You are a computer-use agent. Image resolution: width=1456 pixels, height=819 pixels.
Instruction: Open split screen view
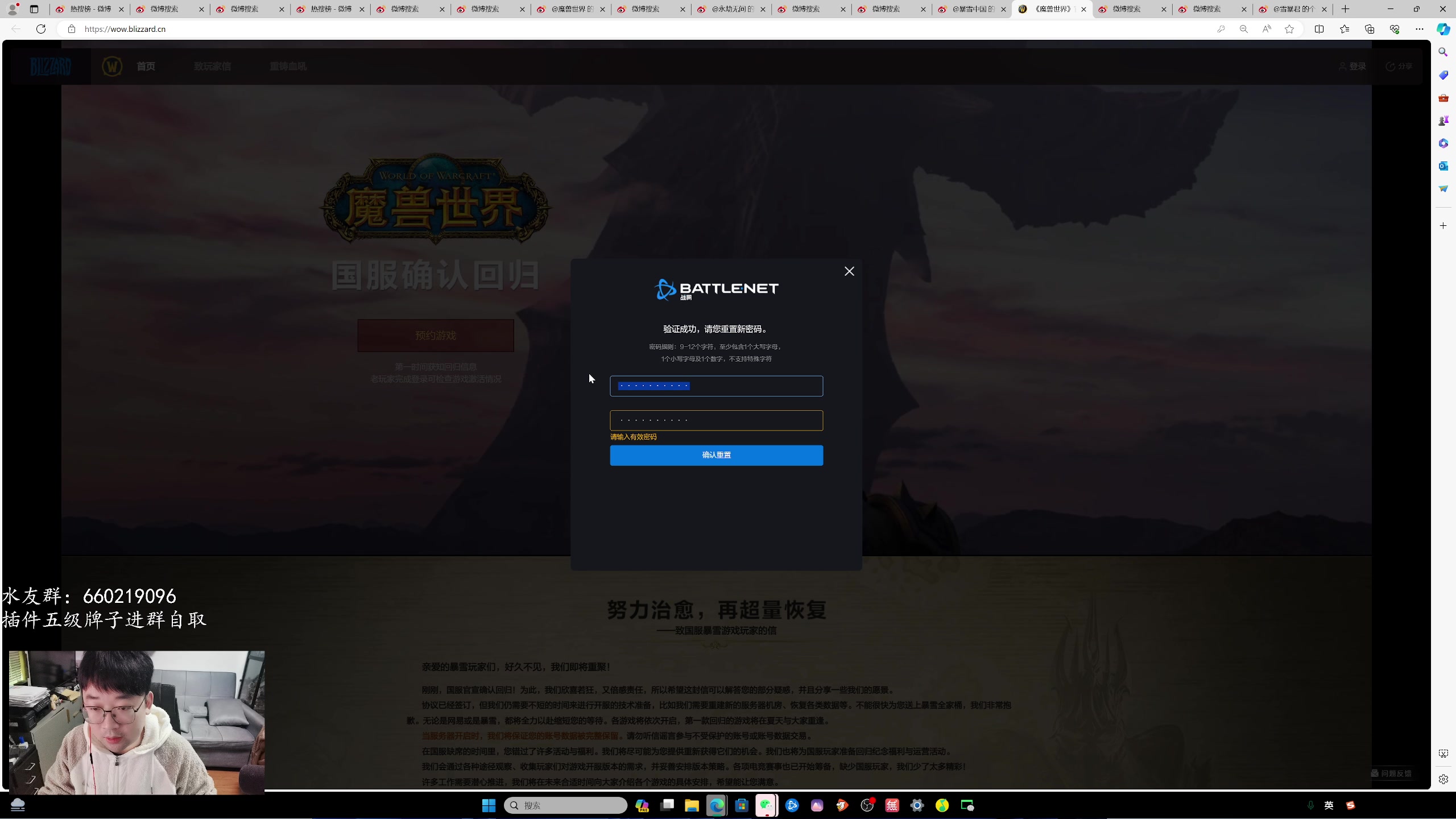tap(1319, 29)
